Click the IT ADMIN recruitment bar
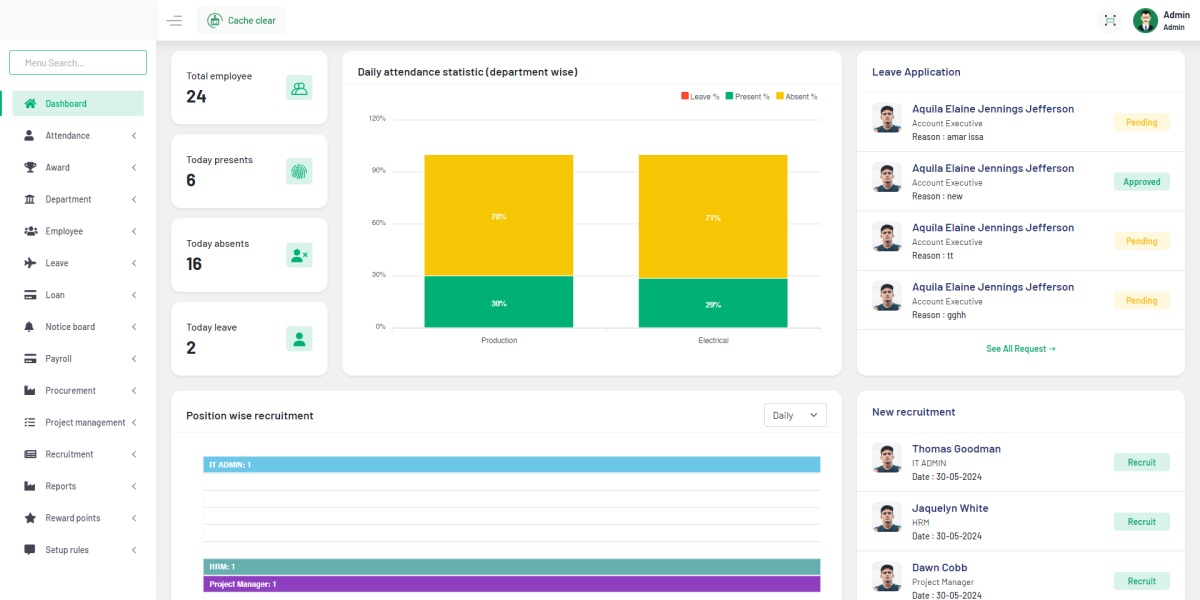The image size is (1200, 600). pyautogui.click(x=512, y=465)
